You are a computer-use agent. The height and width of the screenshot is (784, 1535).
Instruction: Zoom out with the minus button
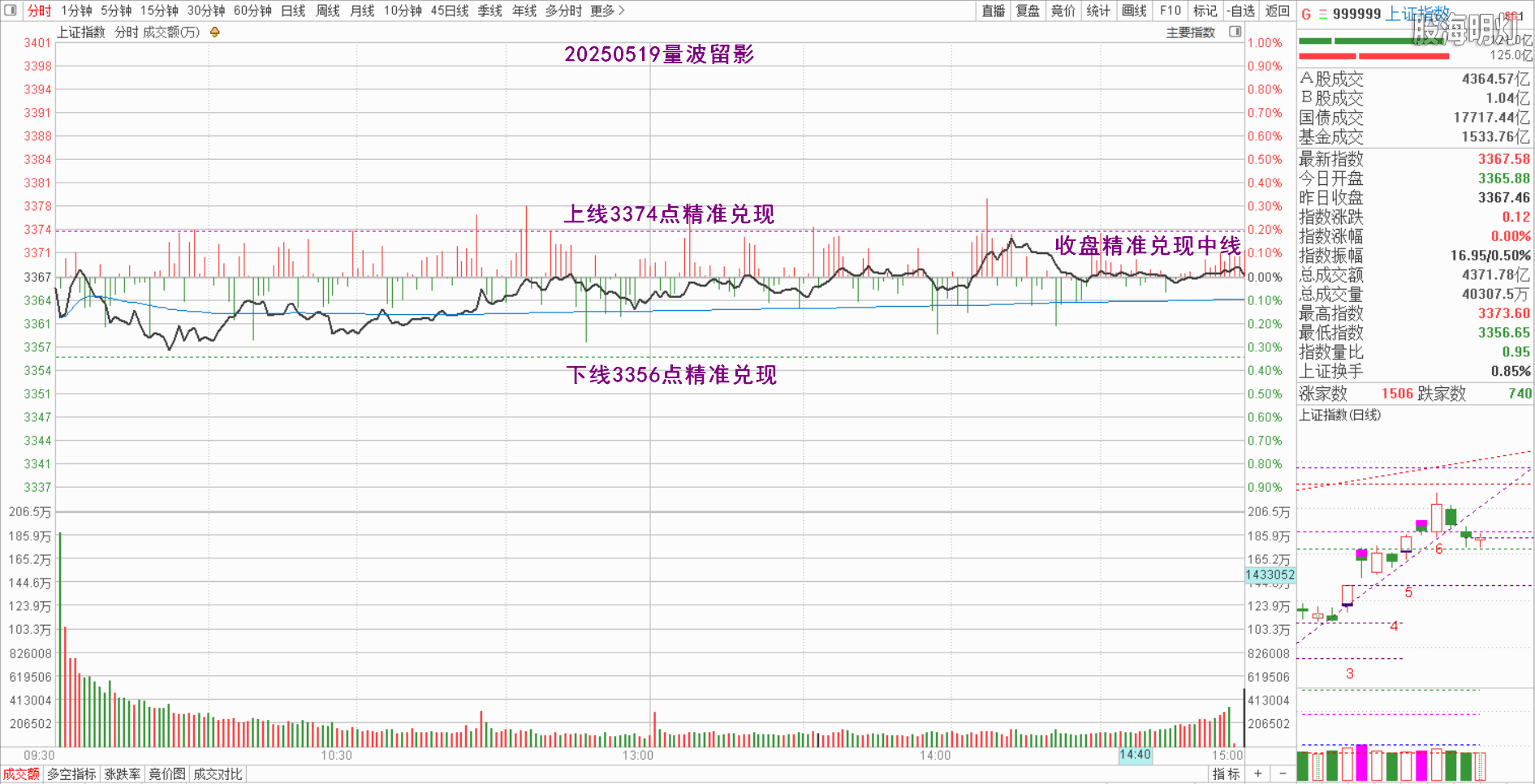pyautogui.click(x=1283, y=774)
